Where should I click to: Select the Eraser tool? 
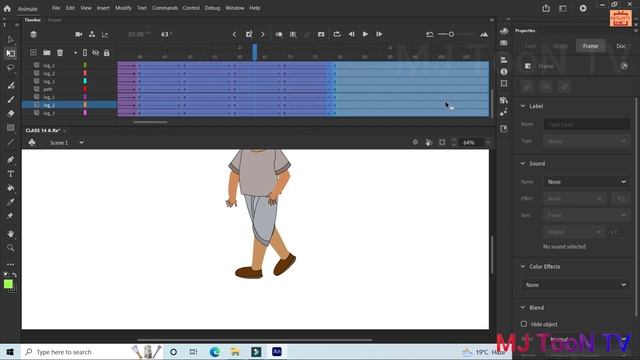tap(11, 113)
